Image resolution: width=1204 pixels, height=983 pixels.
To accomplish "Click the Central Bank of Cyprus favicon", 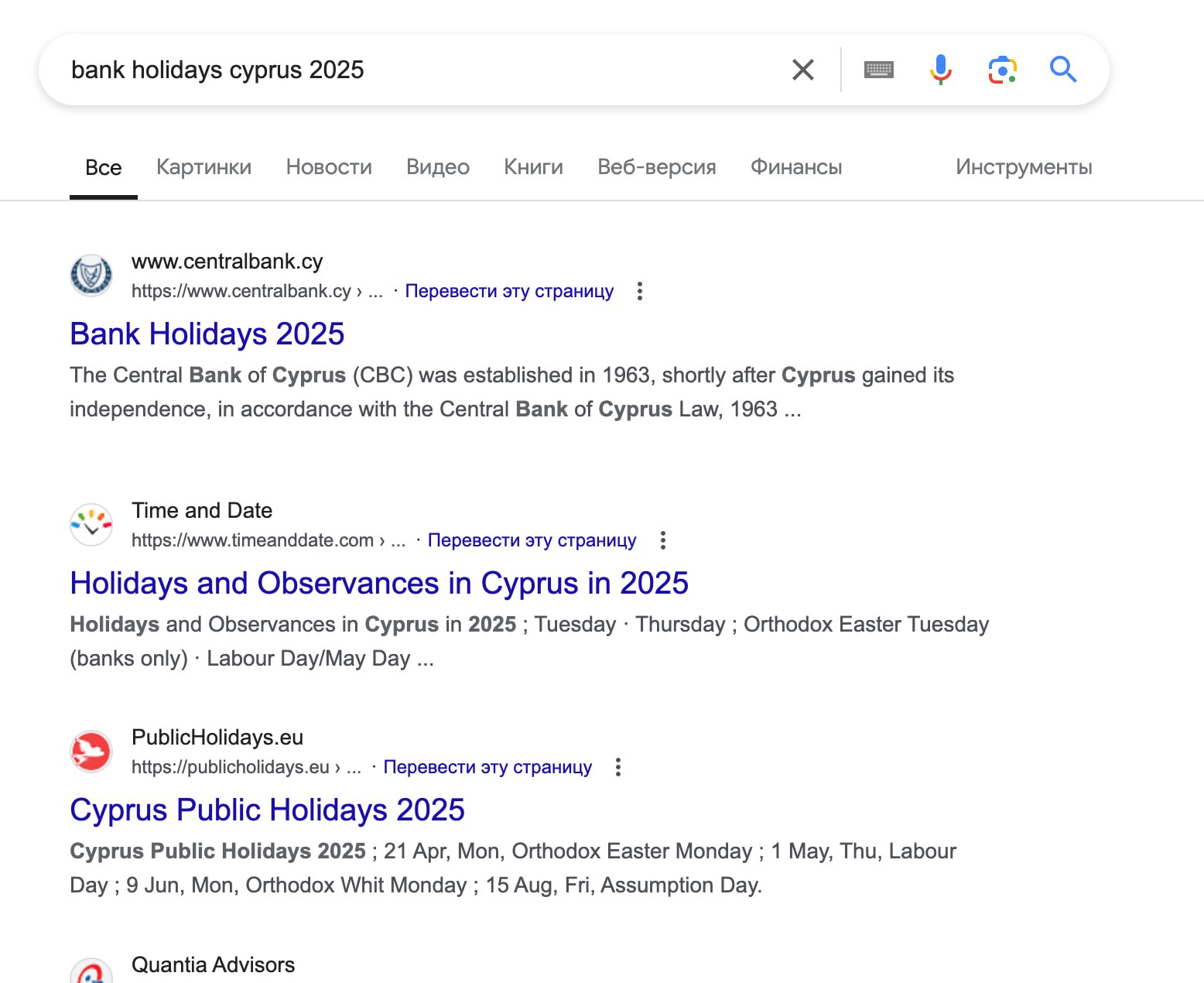I will coord(91,276).
